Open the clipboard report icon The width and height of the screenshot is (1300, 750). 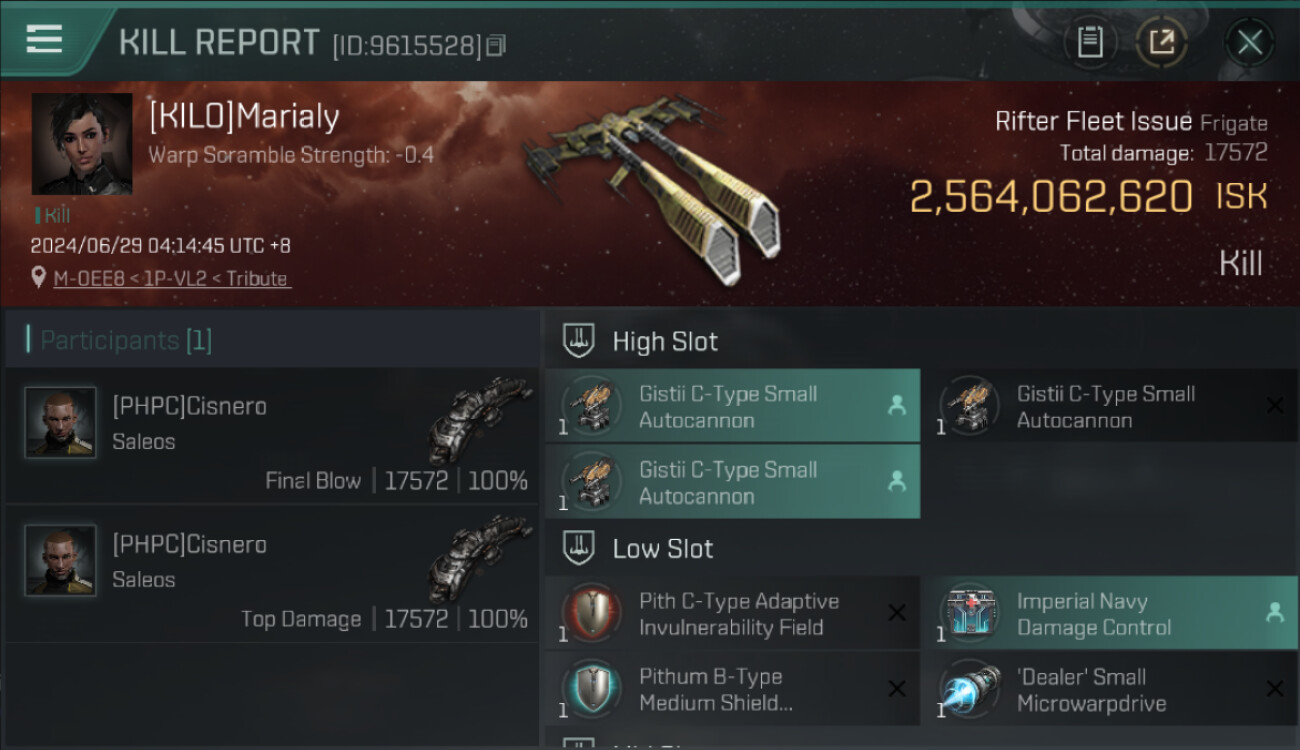pyautogui.click(x=1090, y=42)
